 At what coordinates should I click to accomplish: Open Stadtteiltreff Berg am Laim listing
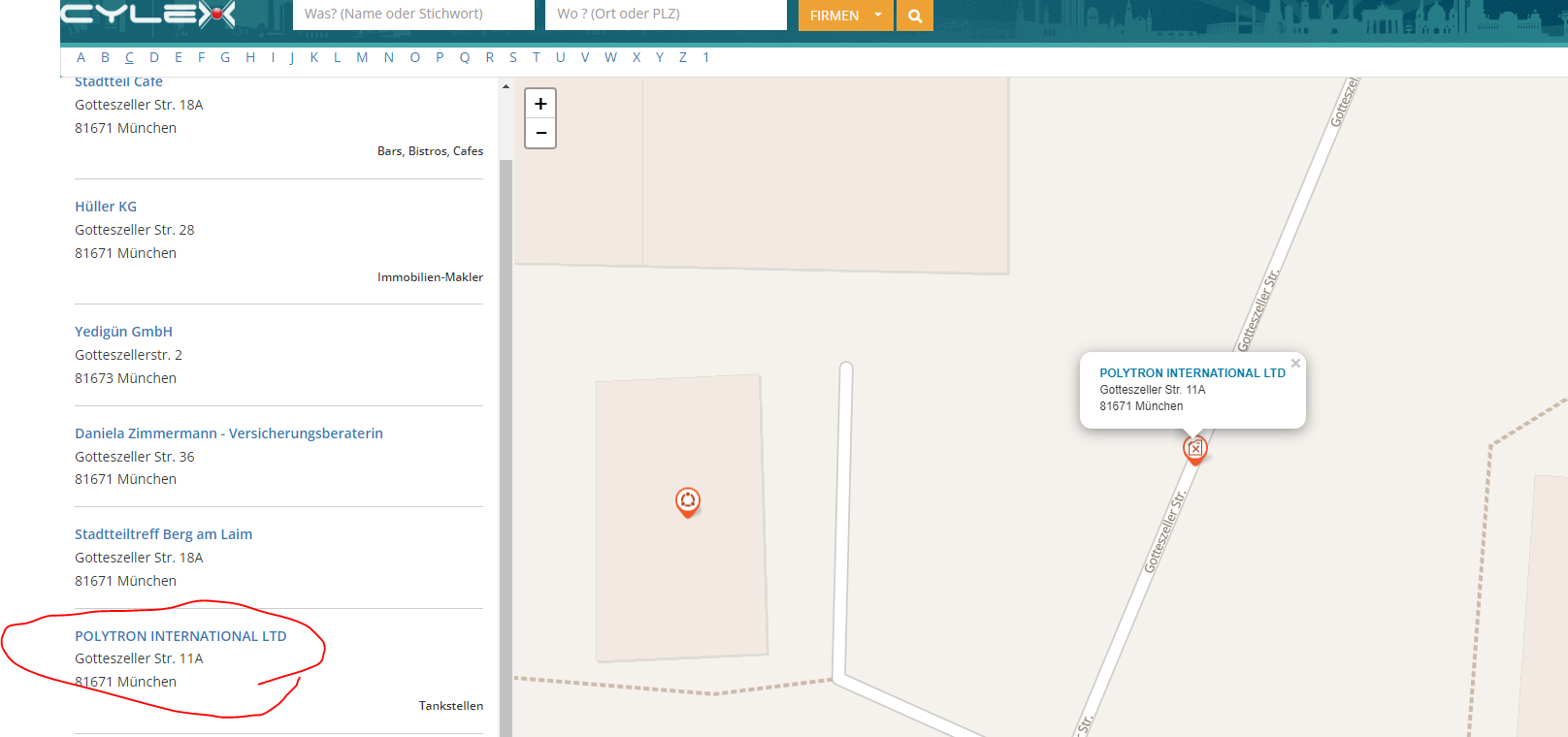(163, 534)
